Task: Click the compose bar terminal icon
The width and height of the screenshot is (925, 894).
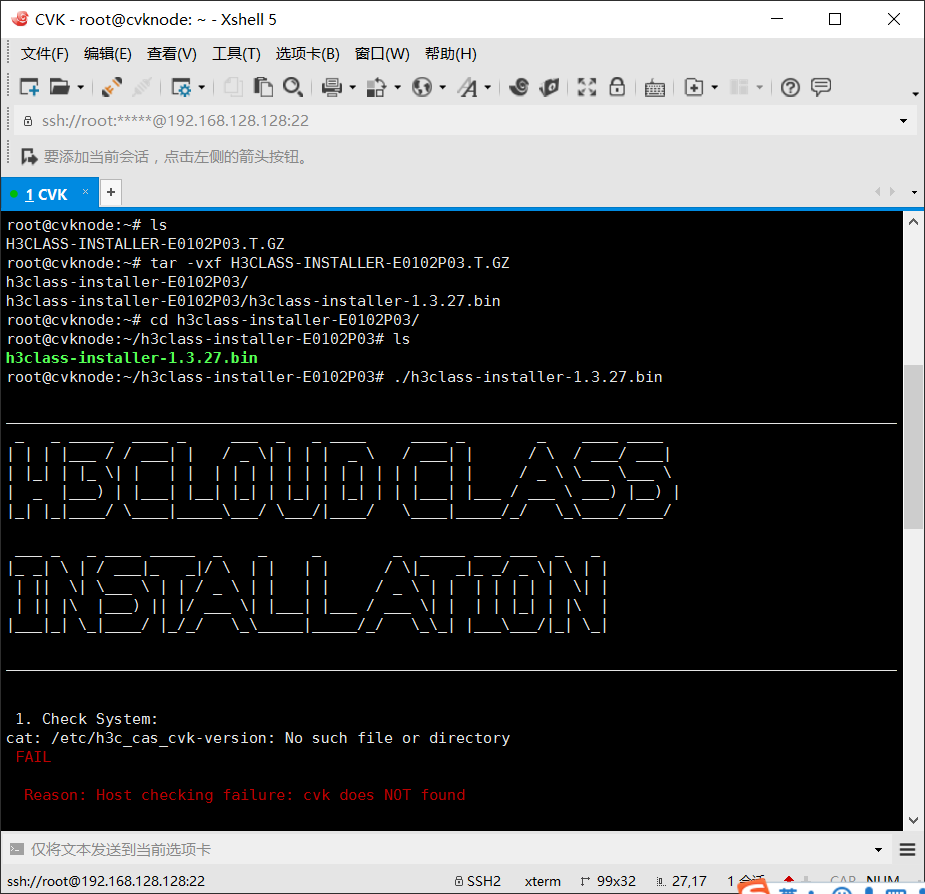Action: click(x=17, y=849)
